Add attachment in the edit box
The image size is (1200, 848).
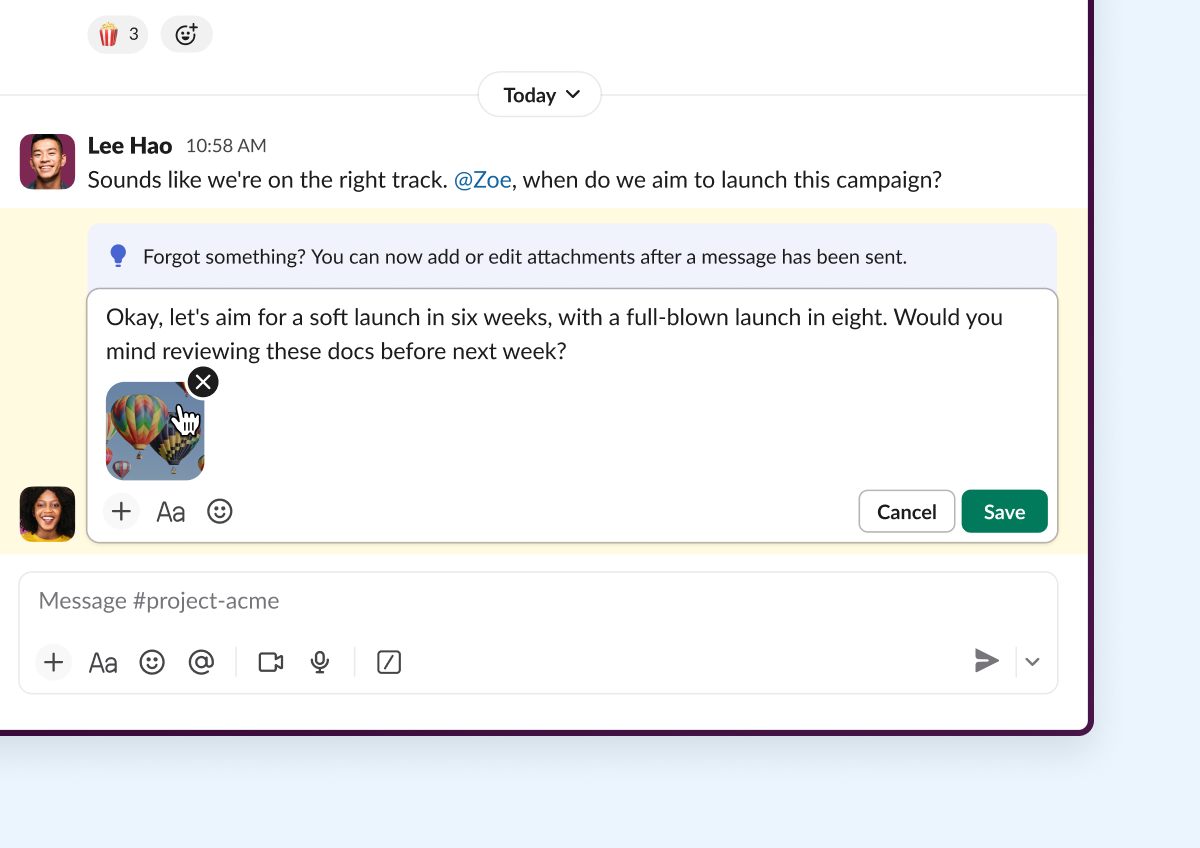point(121,512)
